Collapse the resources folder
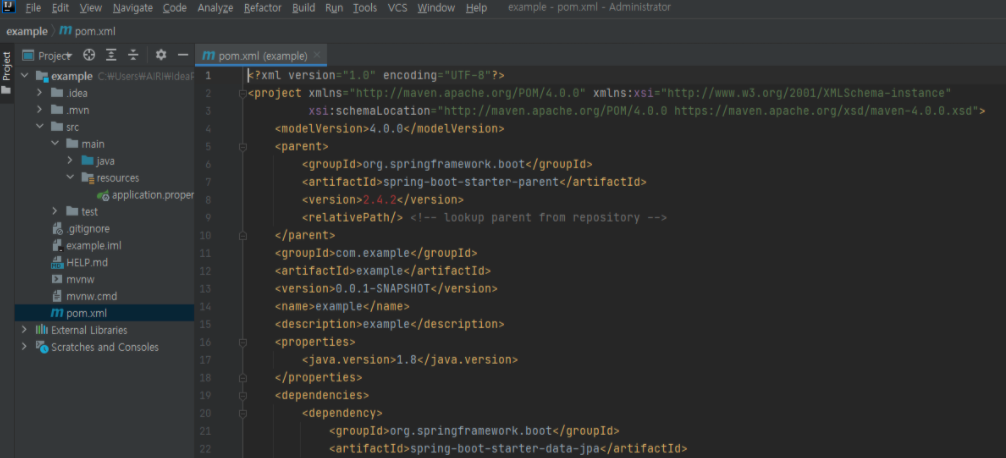Screen dimensions: 1006x458 [x=71, y=178]
